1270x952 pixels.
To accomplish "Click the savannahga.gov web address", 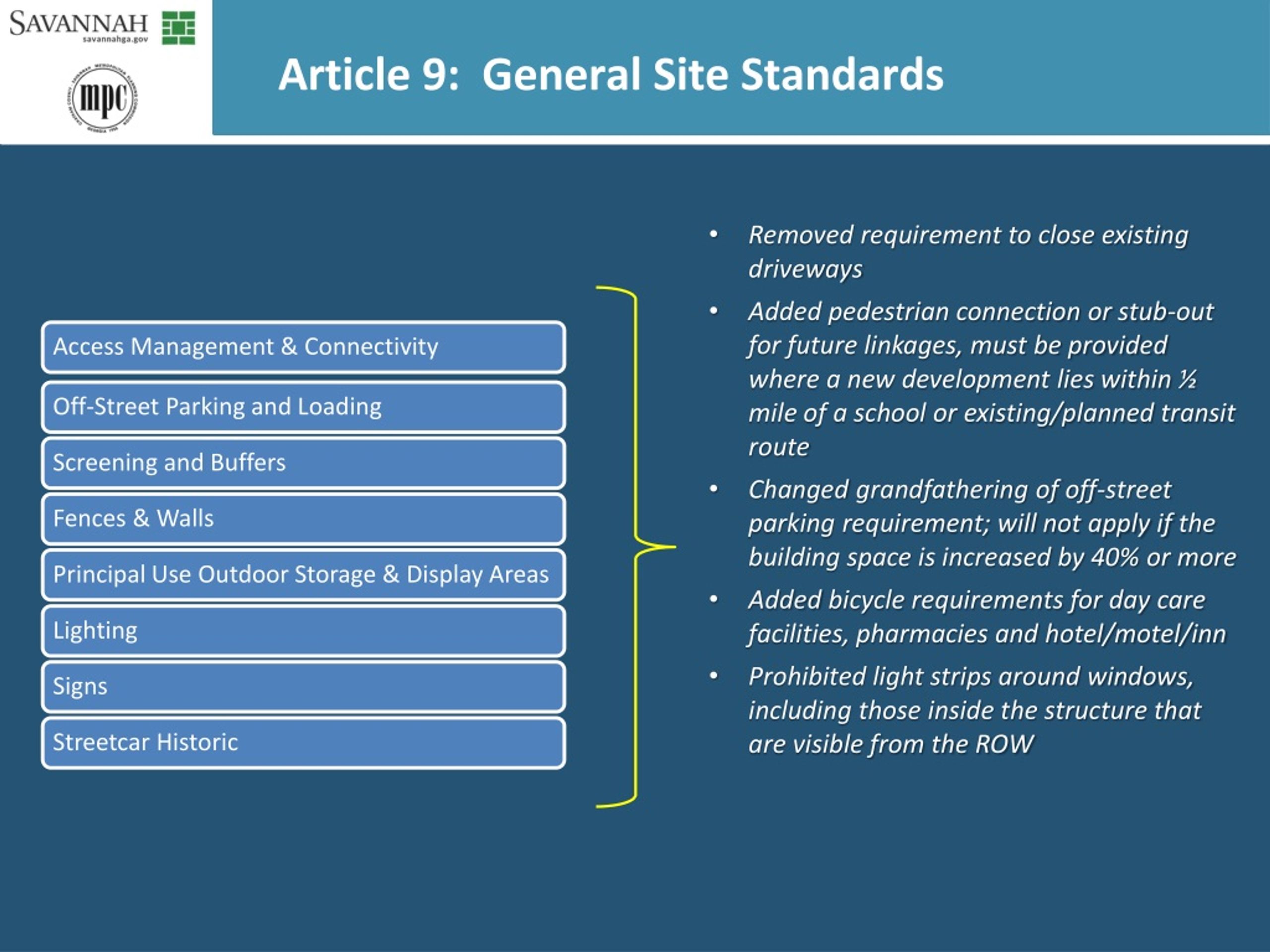I will (x=116, y=40).
